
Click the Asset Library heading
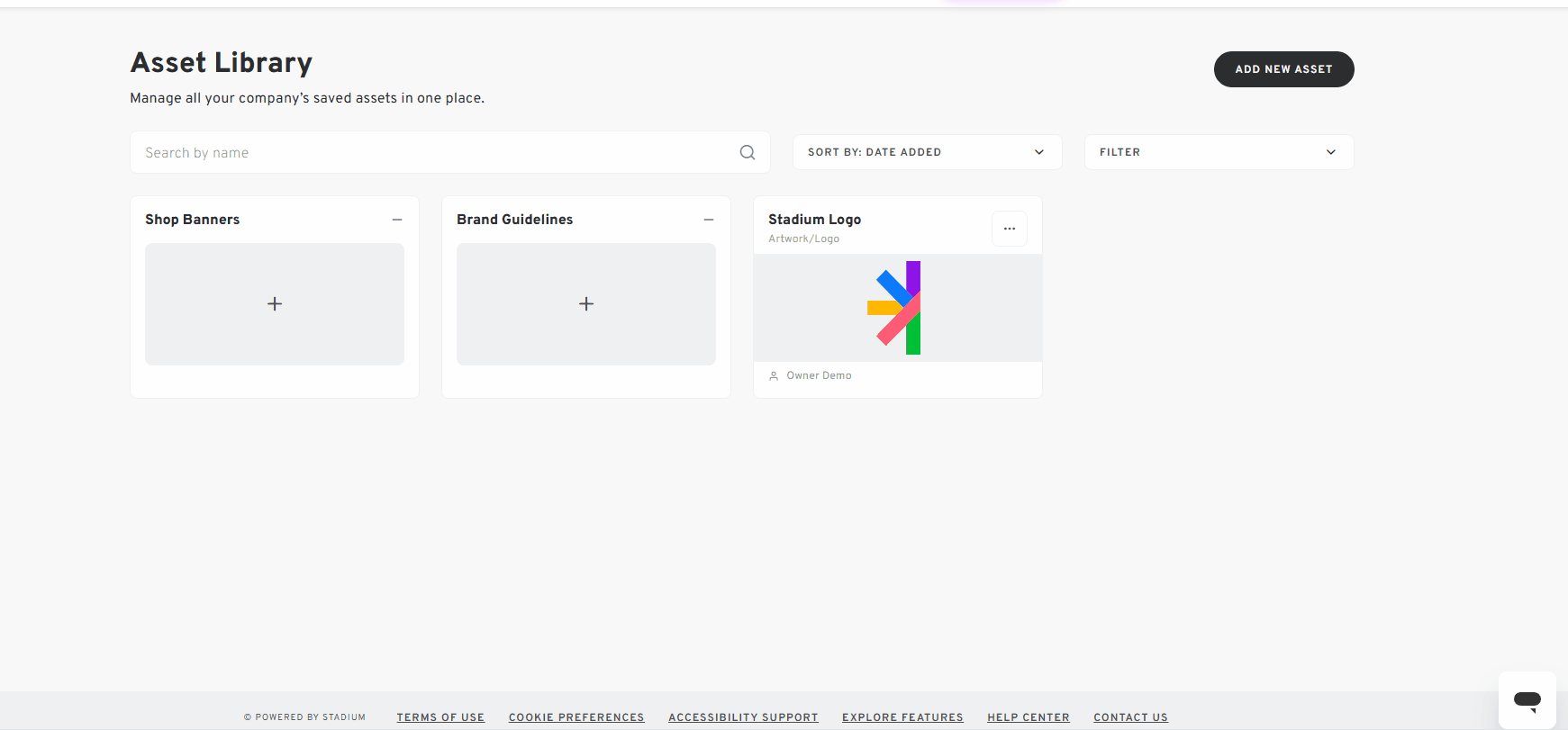click(221, 62)
